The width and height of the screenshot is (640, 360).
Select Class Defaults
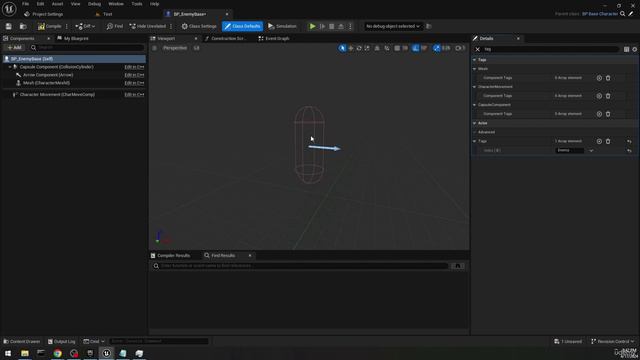242,26
